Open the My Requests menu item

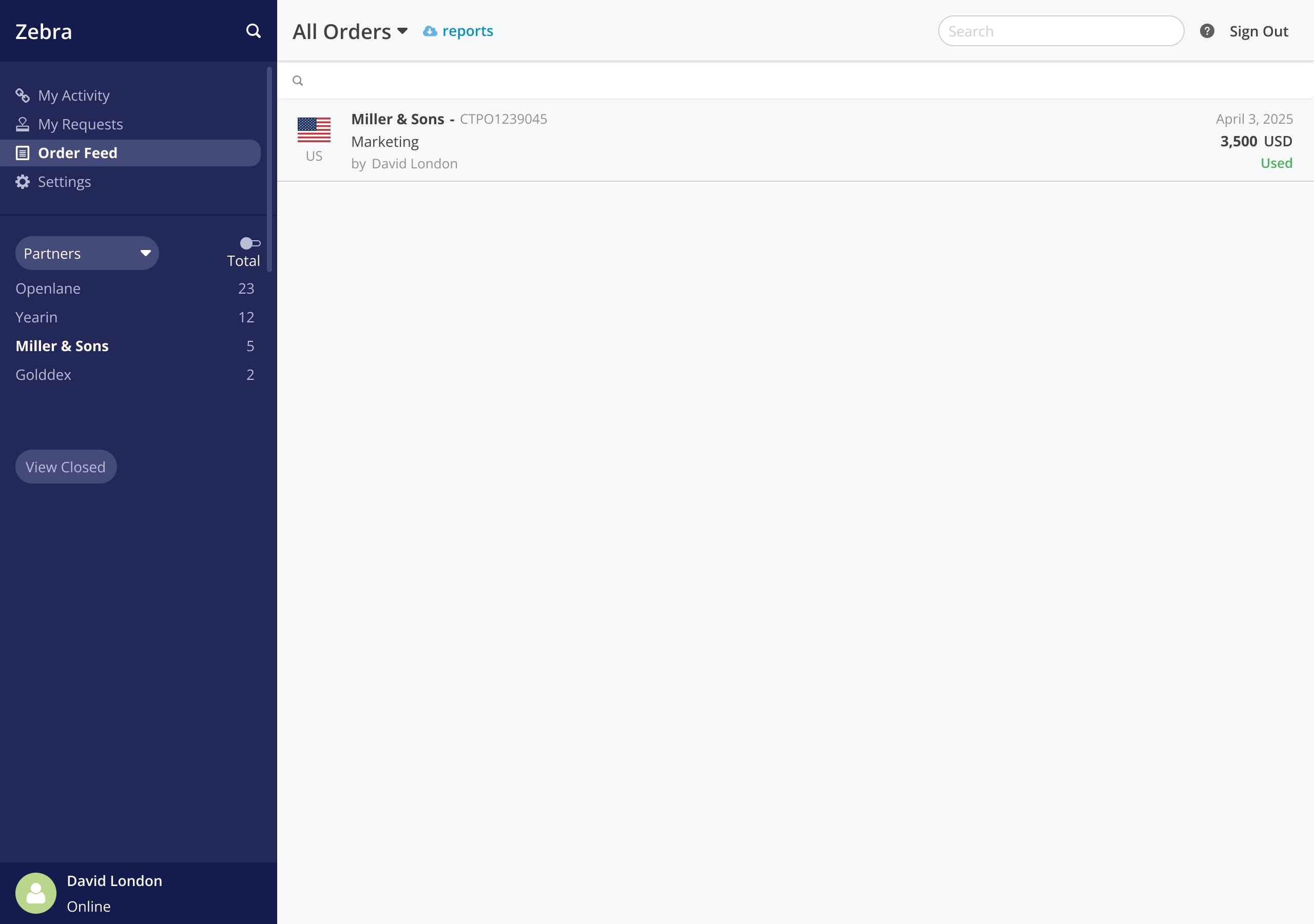pyautogui.click(x=80, y=124)
